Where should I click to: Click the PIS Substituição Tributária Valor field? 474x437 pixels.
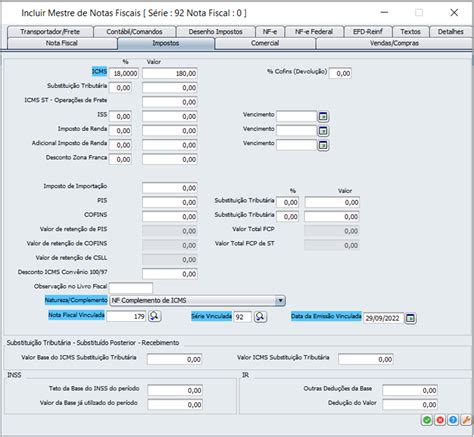coord(332,202)
